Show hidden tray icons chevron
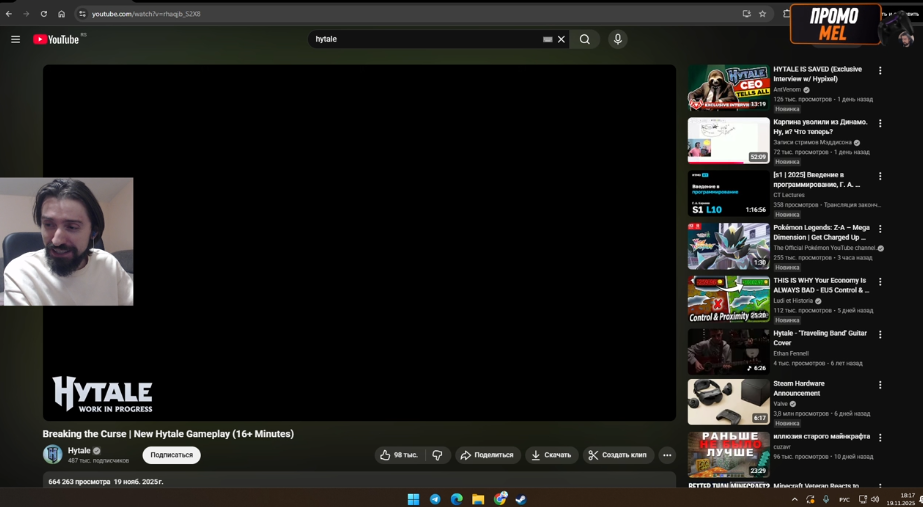Screen dimensions: 923x507 pyautogui.click(x=794, y=499)
